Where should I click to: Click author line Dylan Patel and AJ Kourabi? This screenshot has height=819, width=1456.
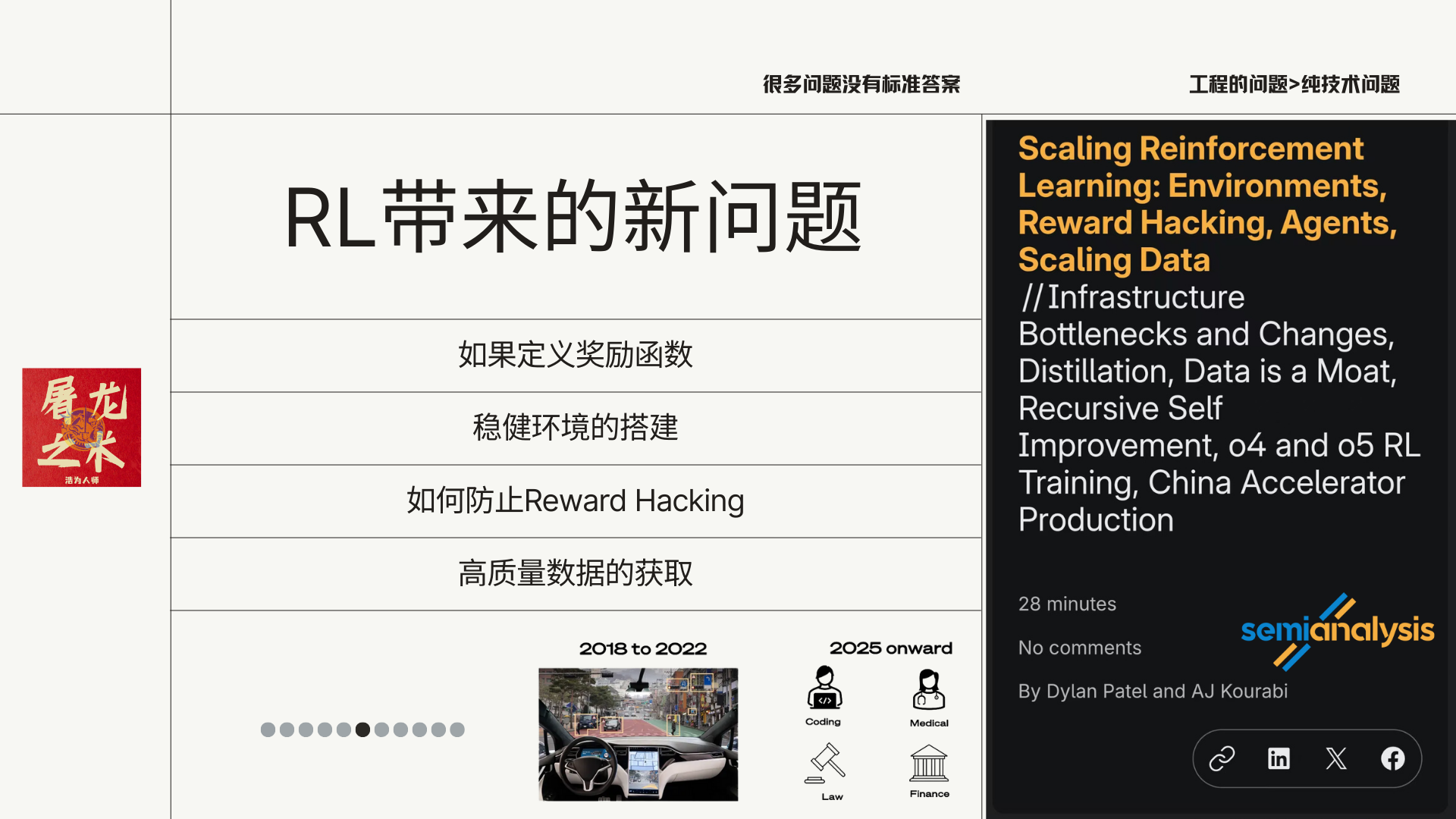1153,691
